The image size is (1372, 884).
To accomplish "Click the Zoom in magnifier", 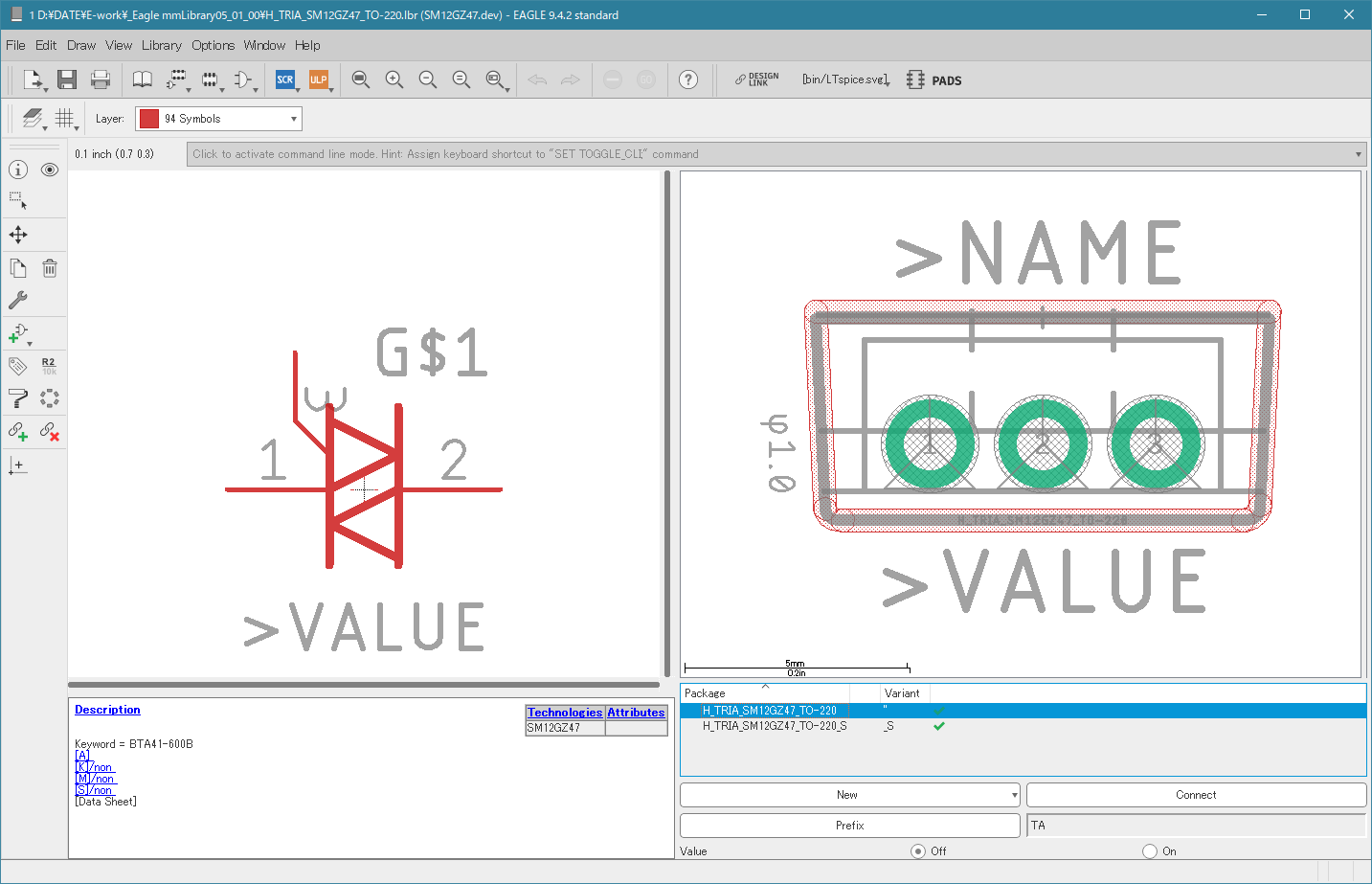I will (394, 79).
